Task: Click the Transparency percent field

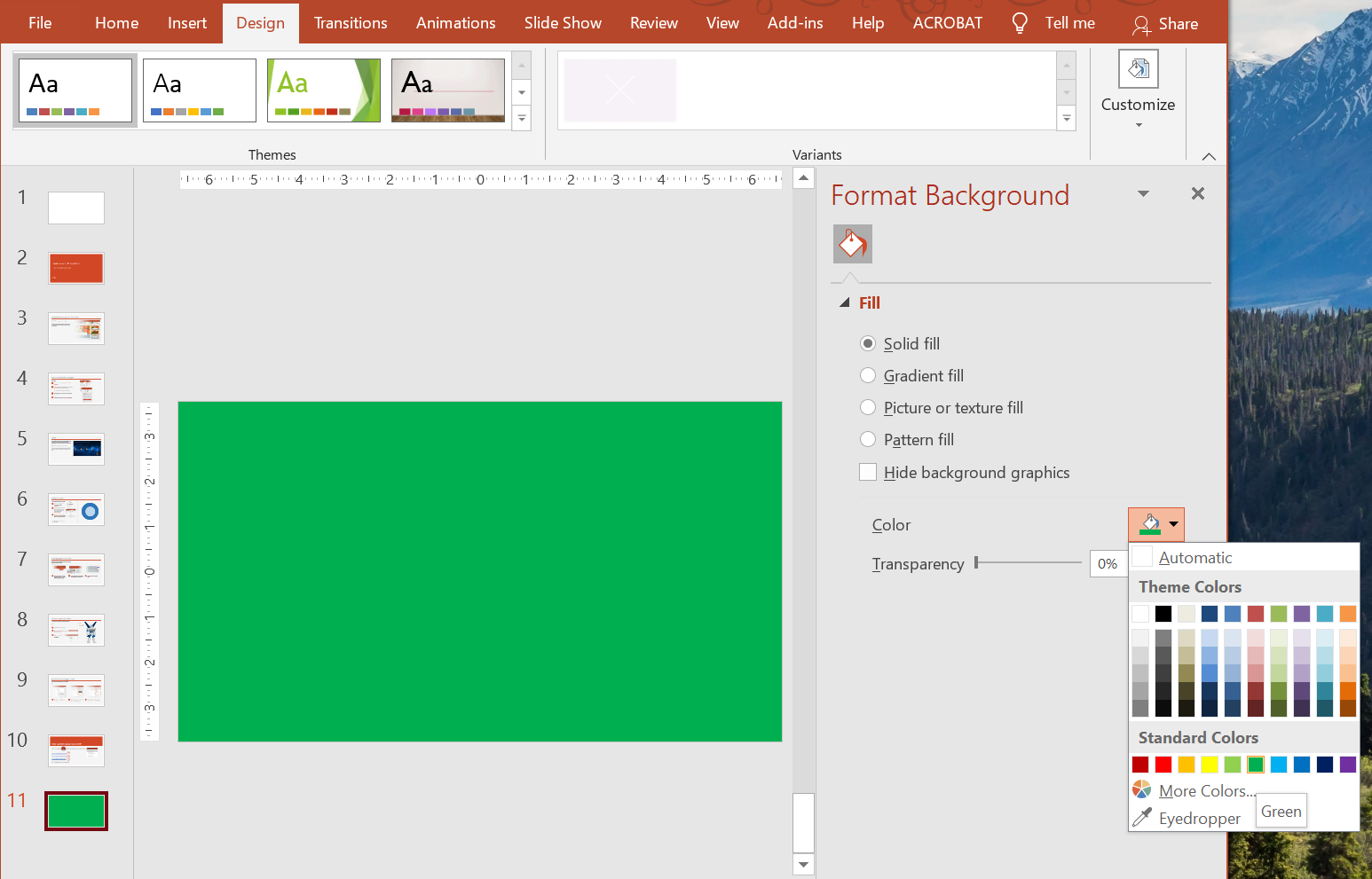Action: click(1108, 563)
